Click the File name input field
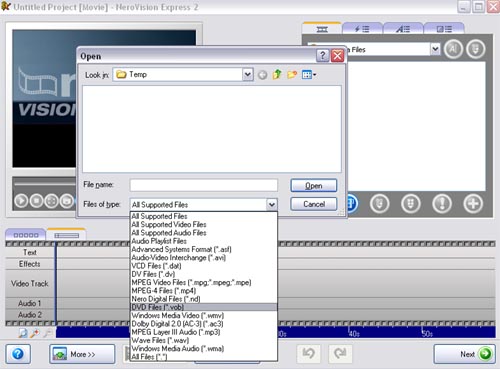The height and width of the screenshot is (369, 500). [x=204, y=185]
